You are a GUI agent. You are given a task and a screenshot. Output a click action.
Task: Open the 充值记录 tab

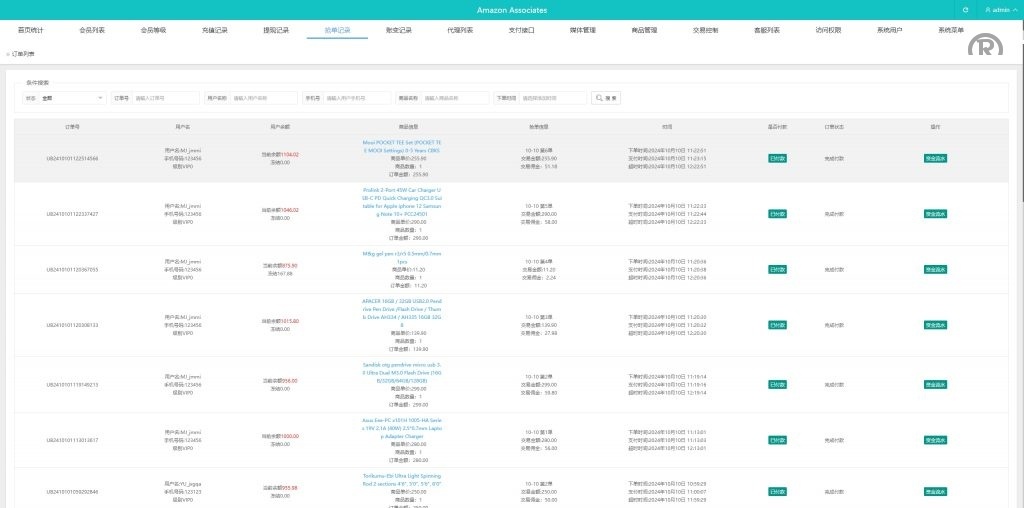pyautogui.click(x=215, y=31)
